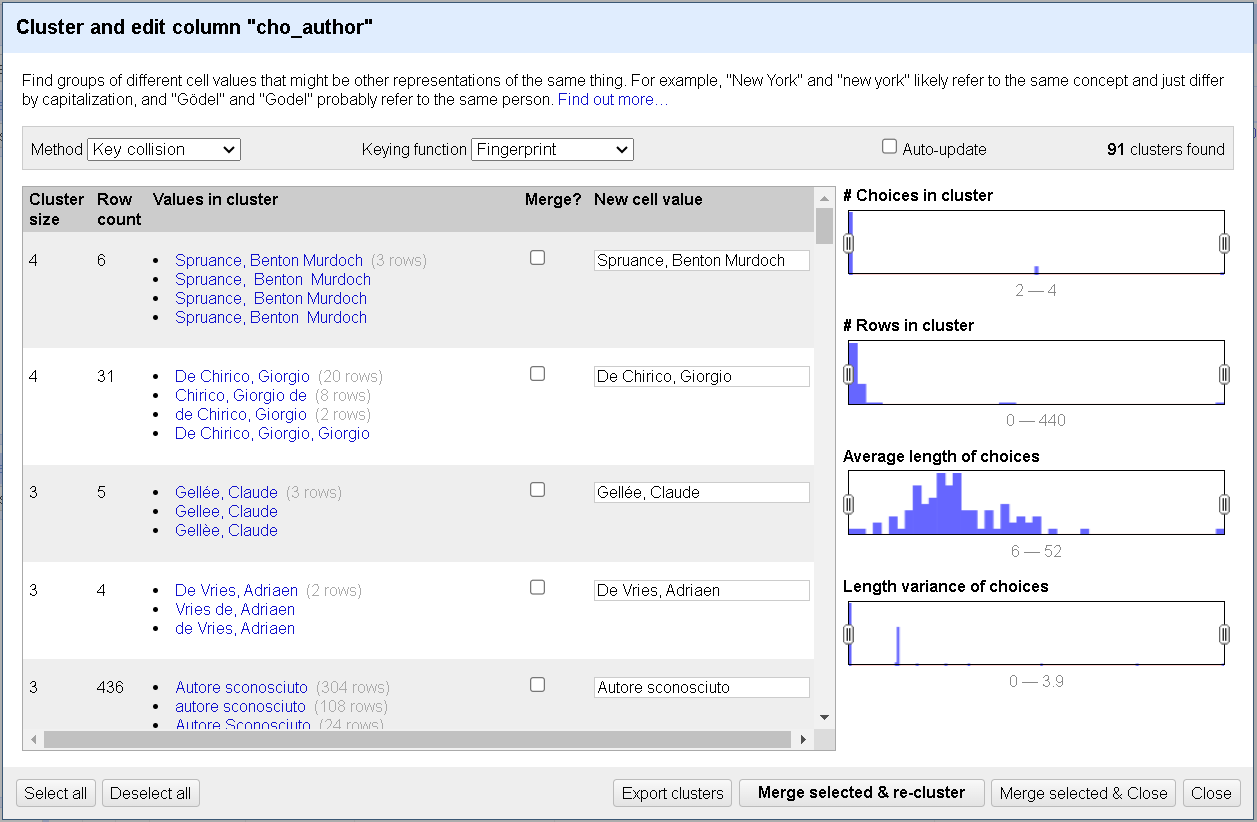Enable the Auto-update checkbox
This screenshot has height=822, width=1257.
pyautogui.click(x=889, y=146)
